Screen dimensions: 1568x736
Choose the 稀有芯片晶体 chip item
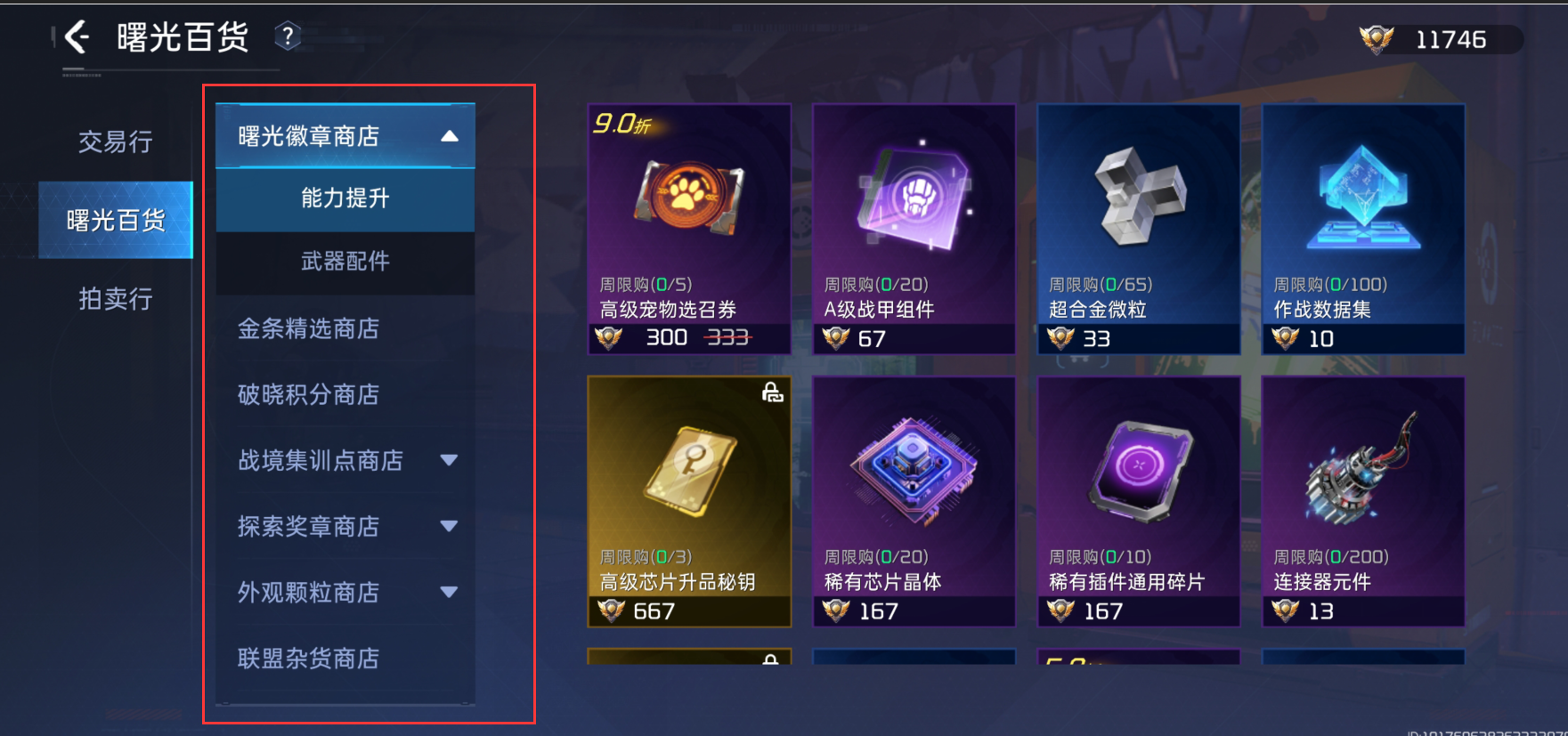click(x=914, y=502)
